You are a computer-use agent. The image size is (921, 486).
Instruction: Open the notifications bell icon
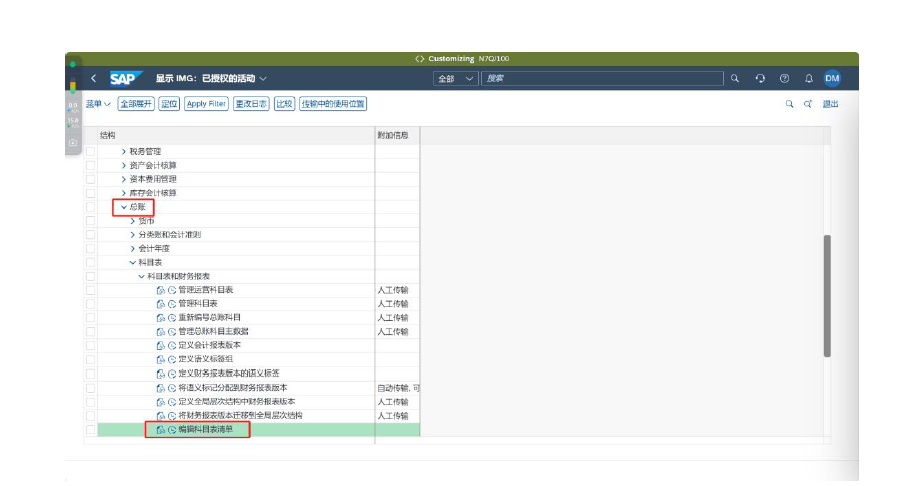coord(808,78)
